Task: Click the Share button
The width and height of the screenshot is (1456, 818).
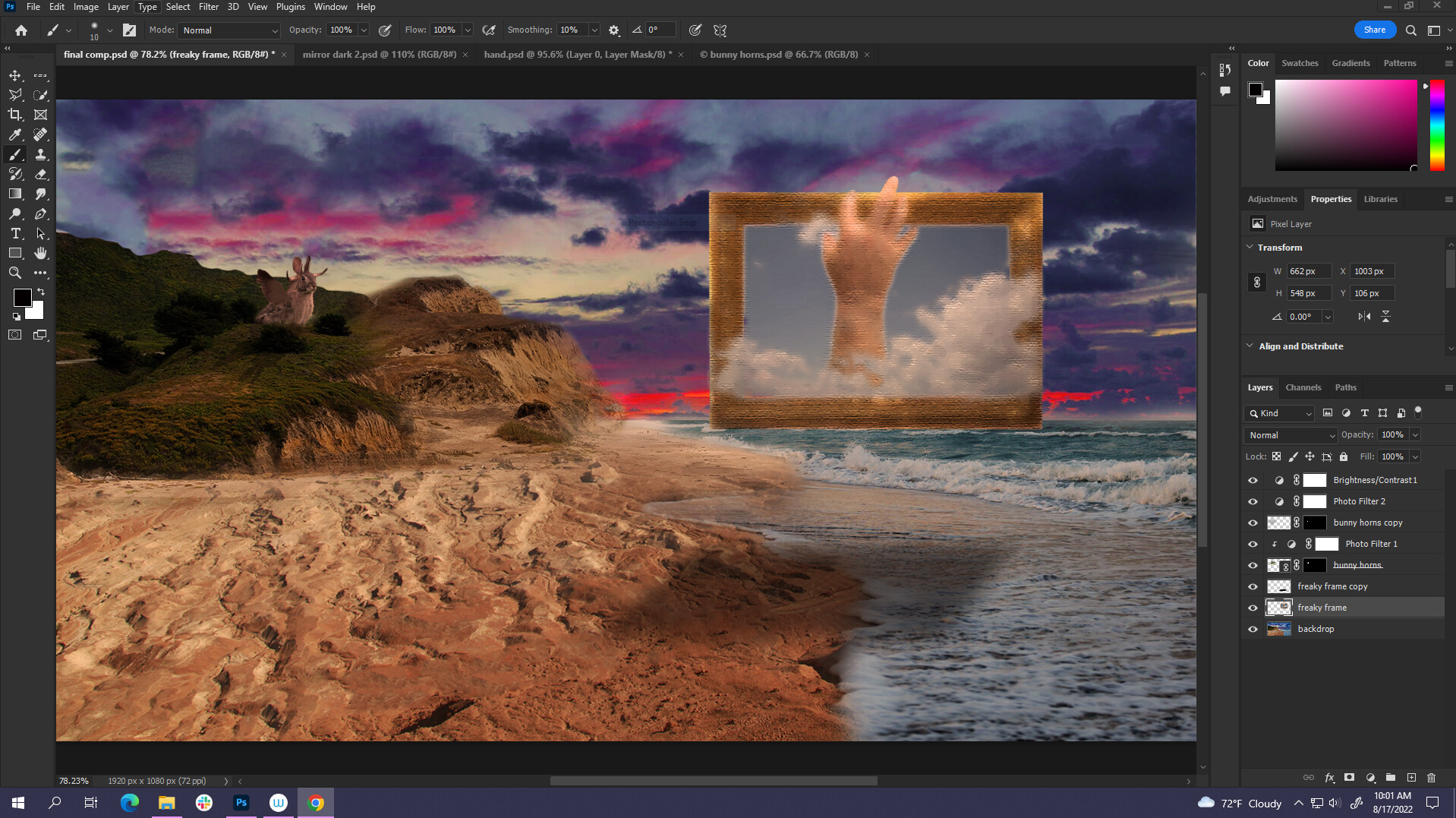Action: click(1374, 29)
